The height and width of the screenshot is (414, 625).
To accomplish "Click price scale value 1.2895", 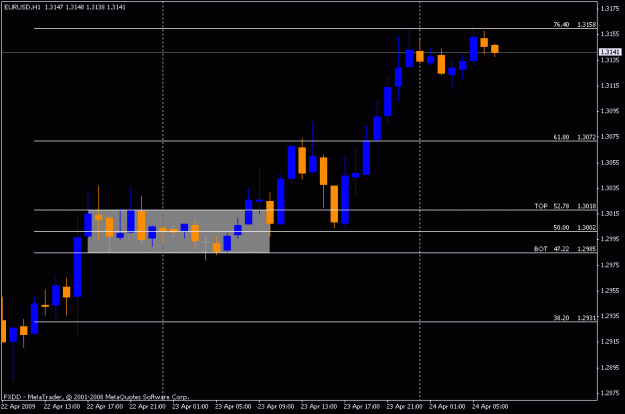I will tap(610, 367).
